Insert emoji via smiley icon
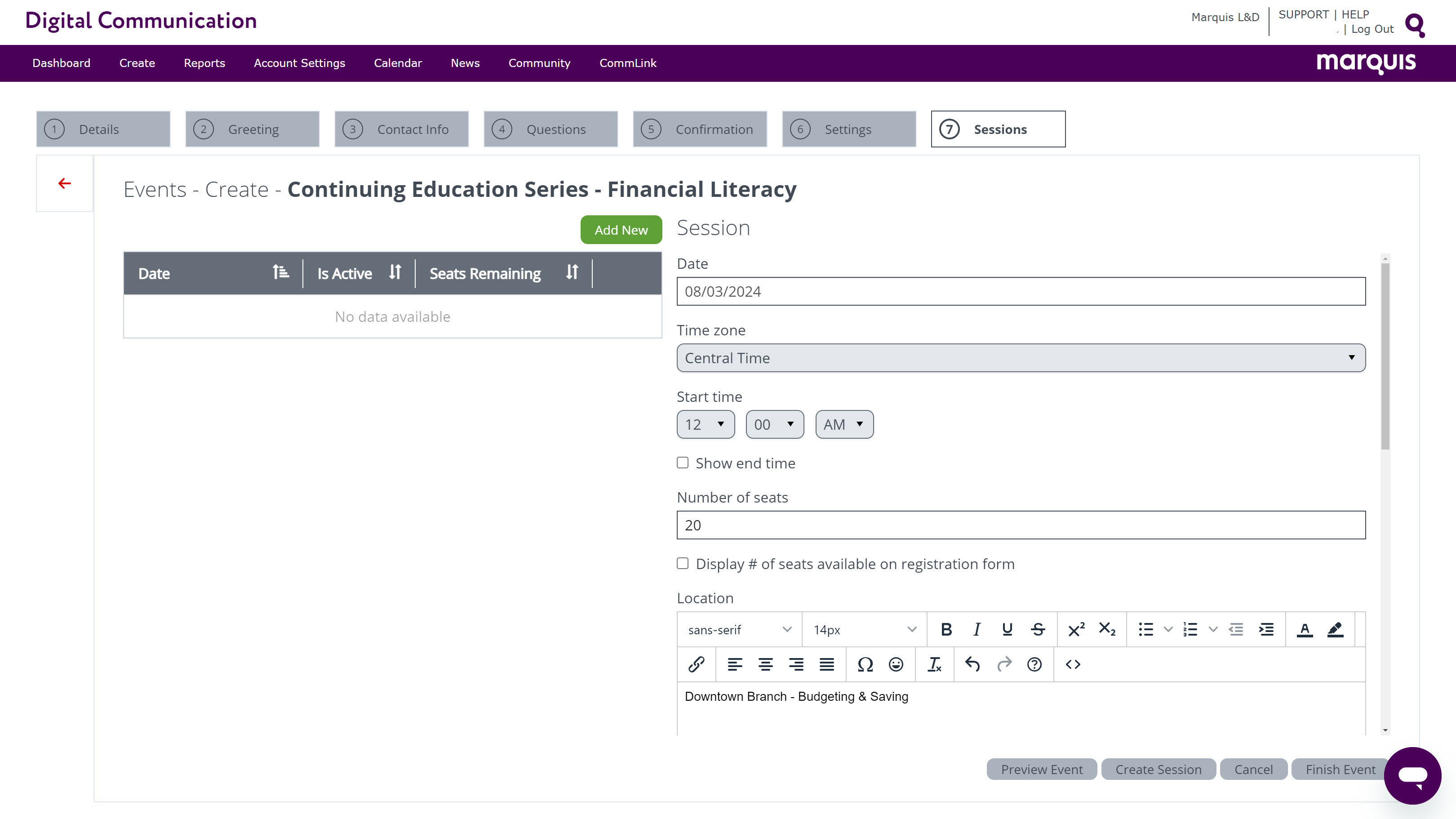This screenshot has height=819, width=1456. 896,664
